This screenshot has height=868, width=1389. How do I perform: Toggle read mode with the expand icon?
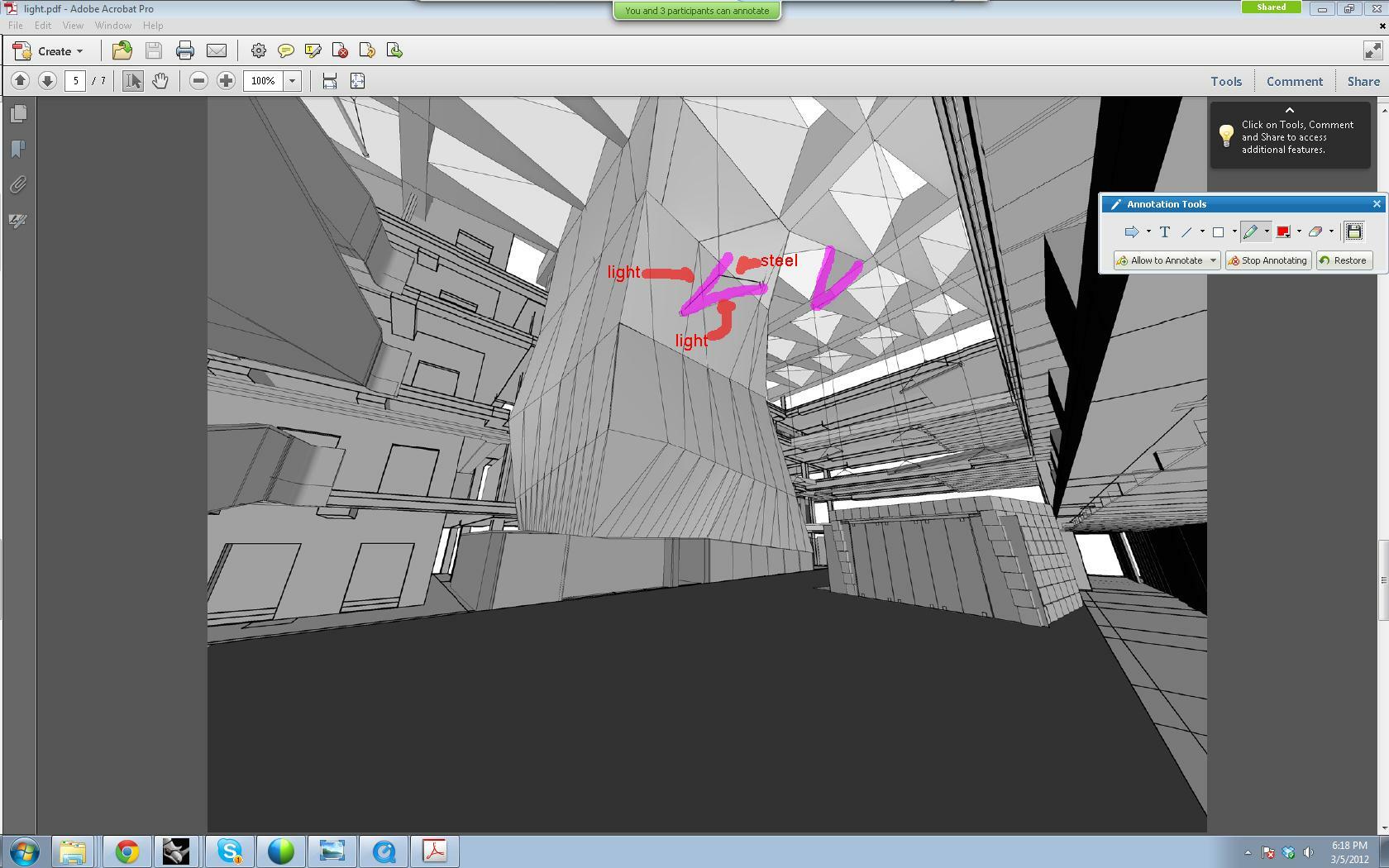pyautogui.click(x=1372, y=51)
